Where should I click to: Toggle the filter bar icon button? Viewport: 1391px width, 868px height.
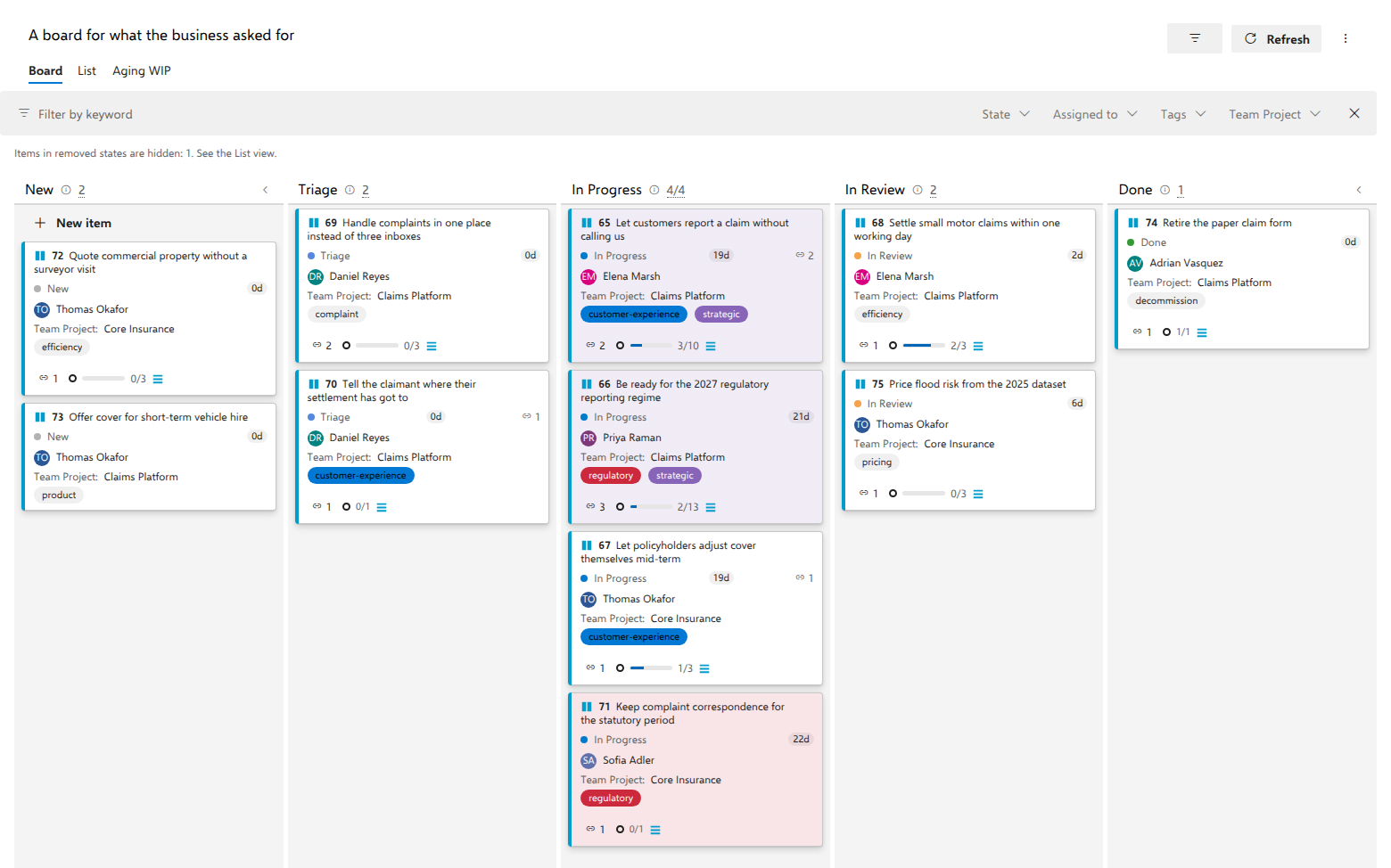[1194, 38]
